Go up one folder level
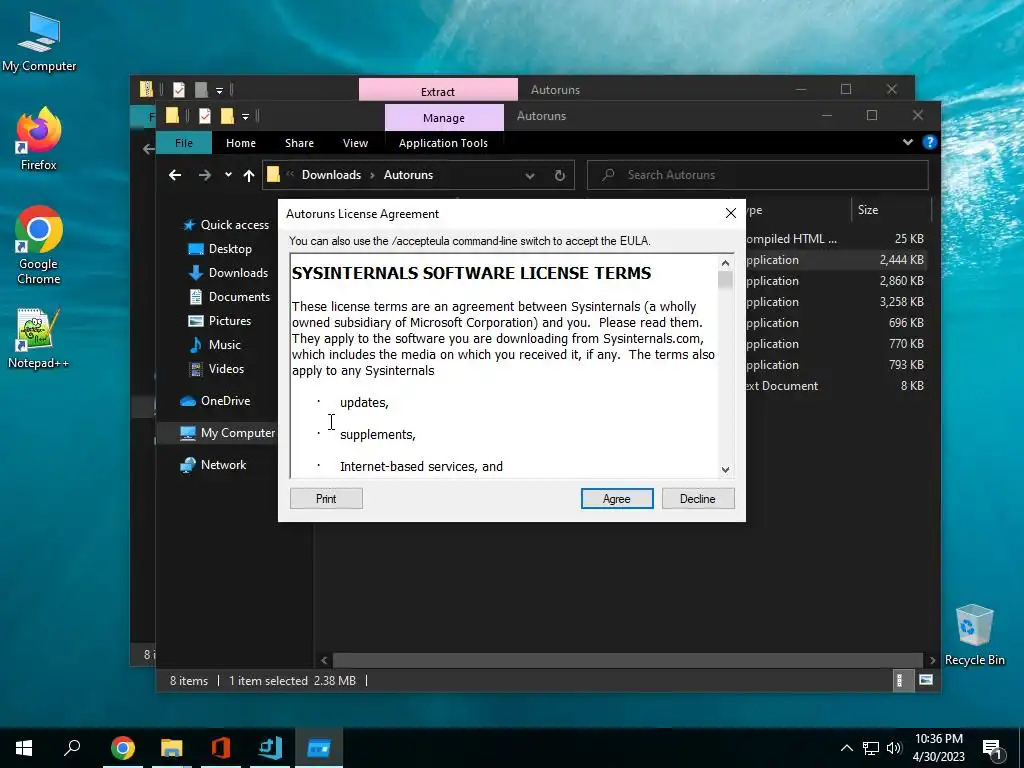 (249, 175)
